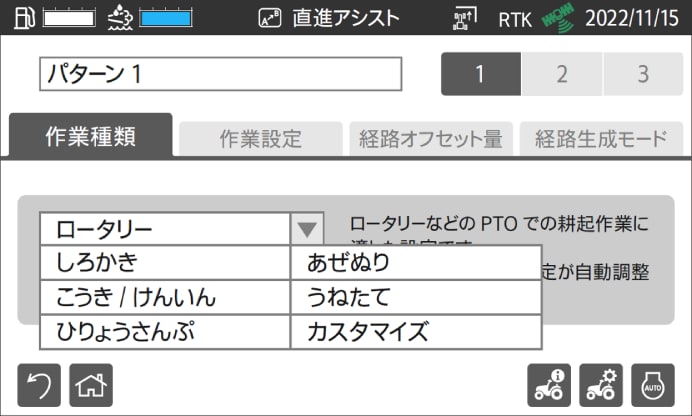Choose しろかき from the list
Image resolution: width=692 pixels, height=416 pixels.
(x=165, y=262)
